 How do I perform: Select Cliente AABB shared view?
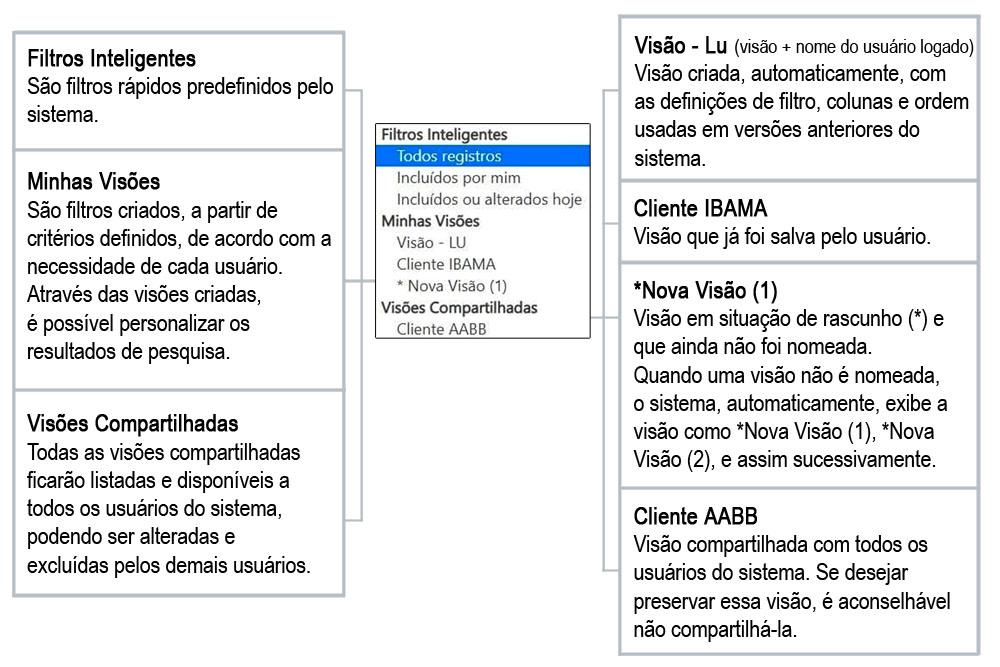click(x=483, y=329)
